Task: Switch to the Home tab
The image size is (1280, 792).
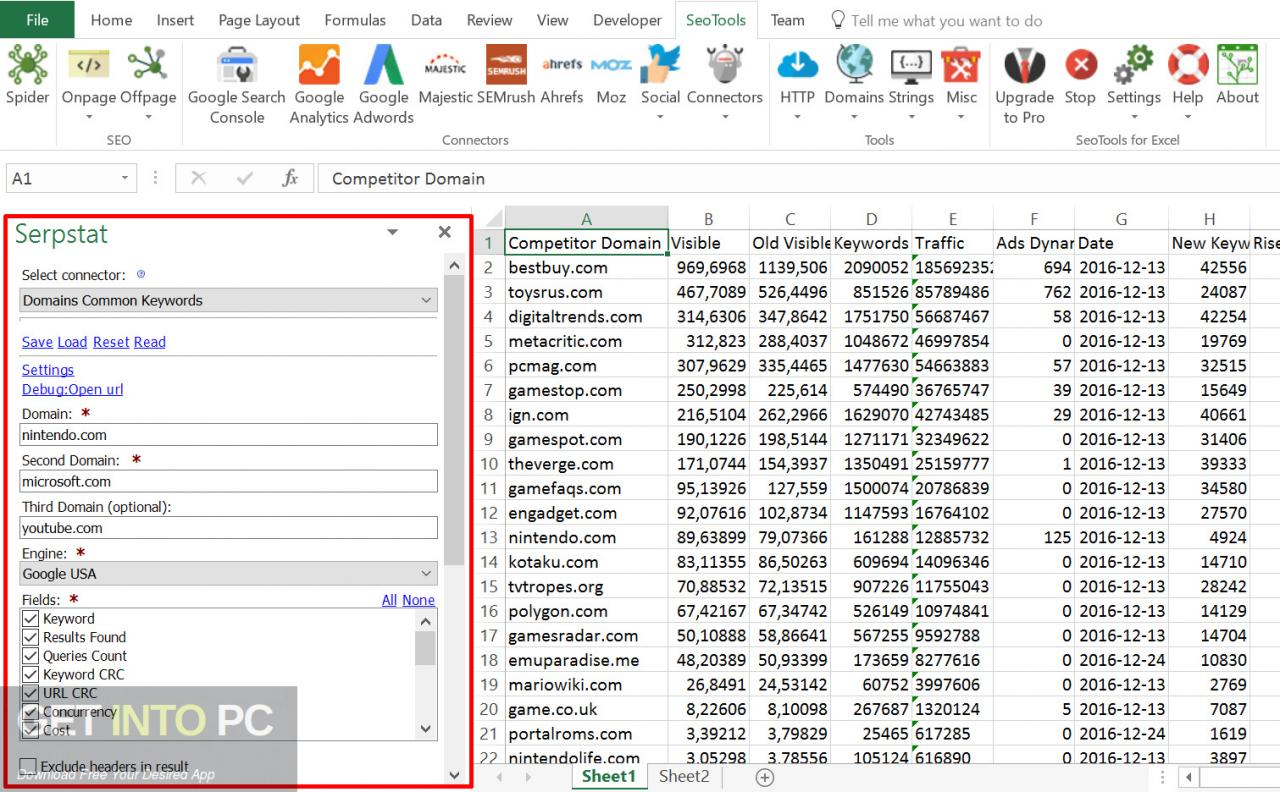Action: click(x=111, y=20)
